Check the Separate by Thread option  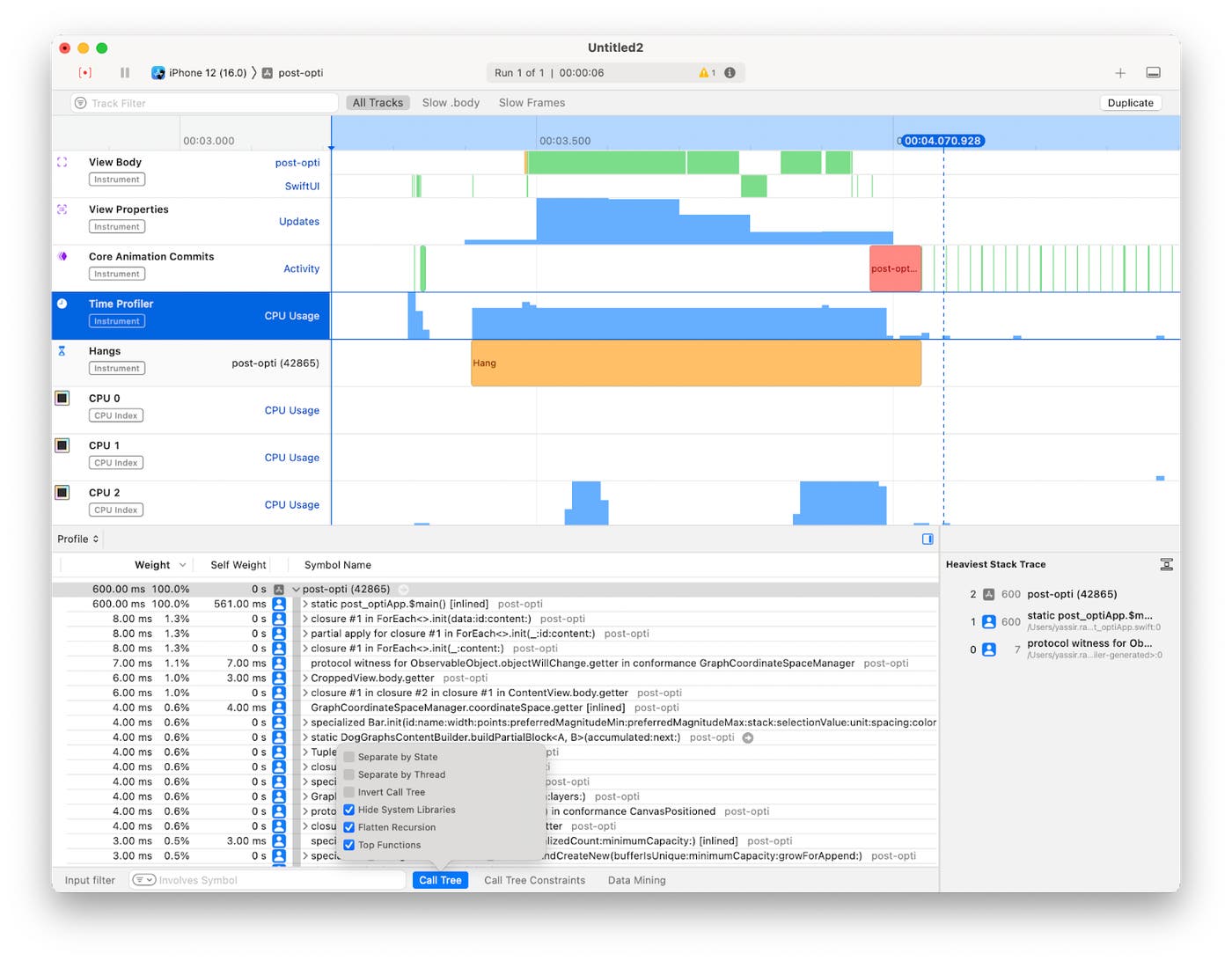[349, 774]
